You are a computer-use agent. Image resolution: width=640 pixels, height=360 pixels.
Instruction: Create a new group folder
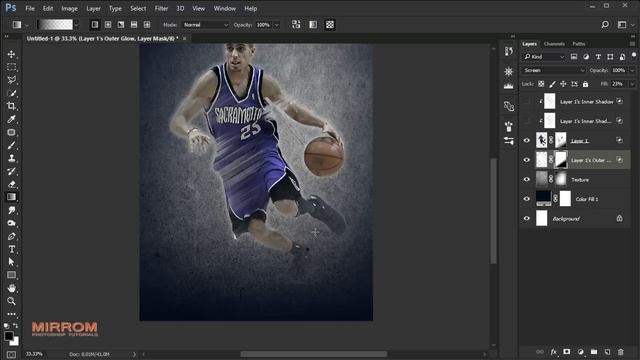(x=594, y=352)
